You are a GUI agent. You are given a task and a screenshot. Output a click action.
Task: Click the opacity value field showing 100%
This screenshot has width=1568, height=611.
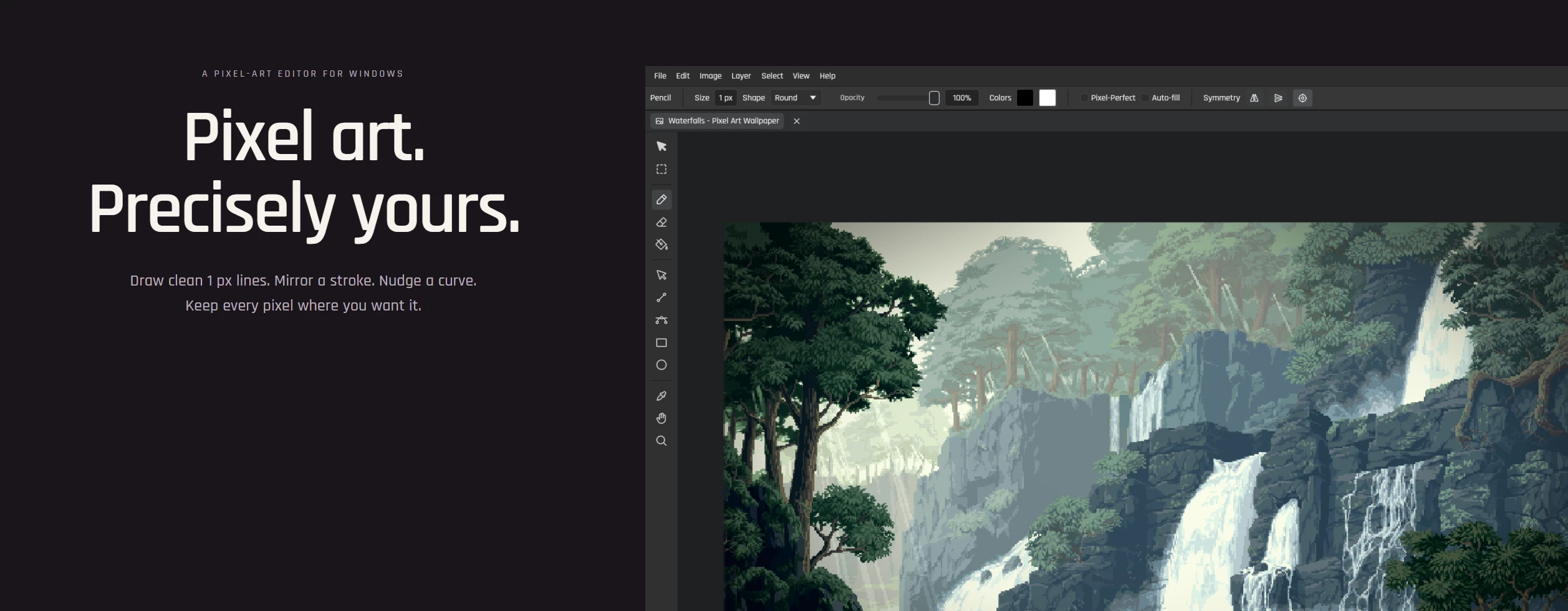[961, 98]
